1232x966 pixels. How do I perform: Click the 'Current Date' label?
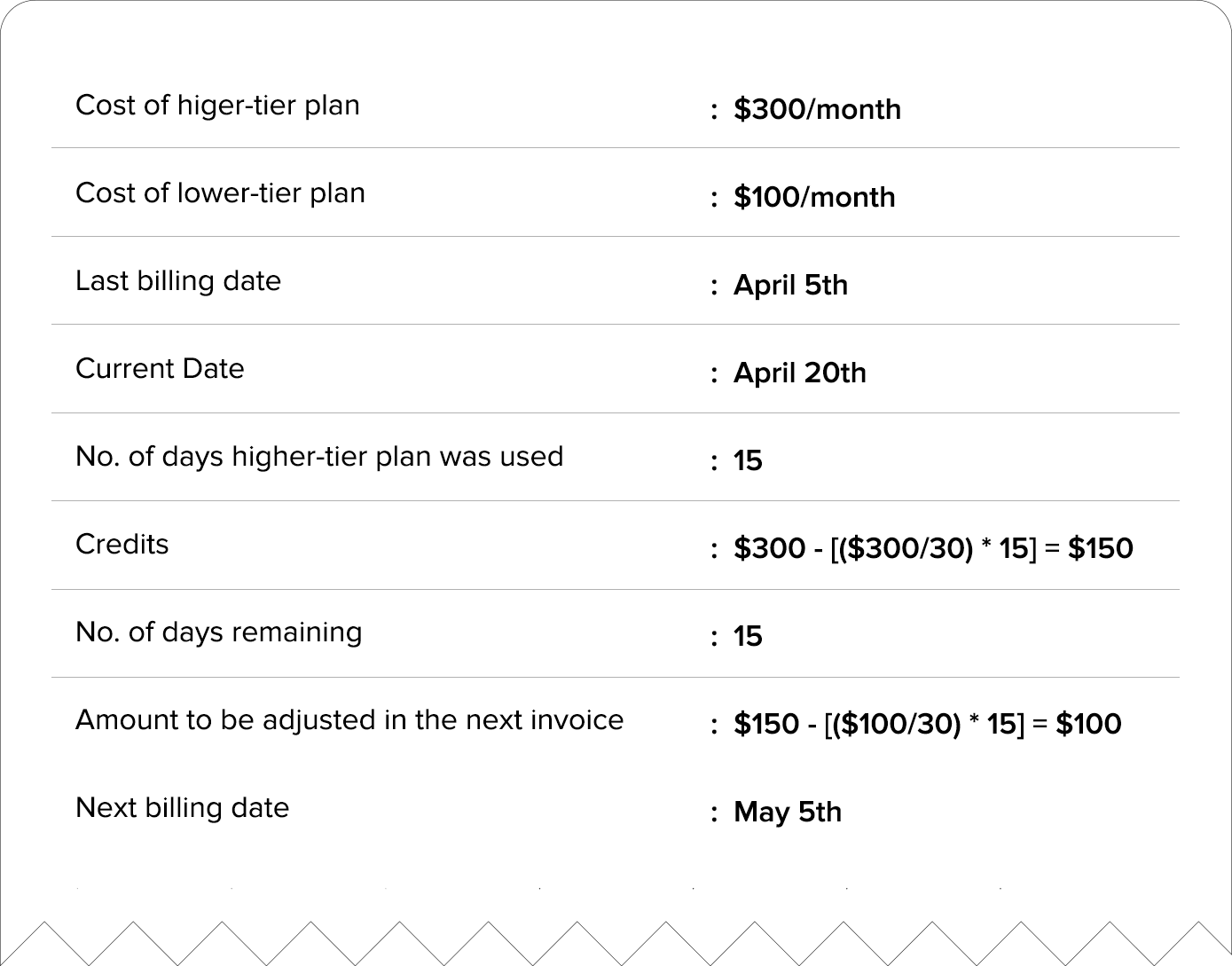coord(160,369)
